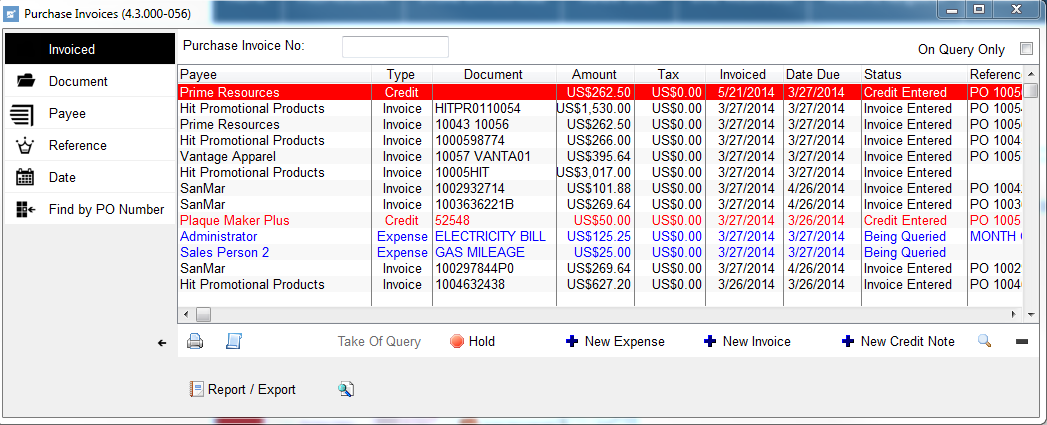
Task: Click the horizontal scrollbar thumb
Action: pyautogui.click(x=203, y=314)
